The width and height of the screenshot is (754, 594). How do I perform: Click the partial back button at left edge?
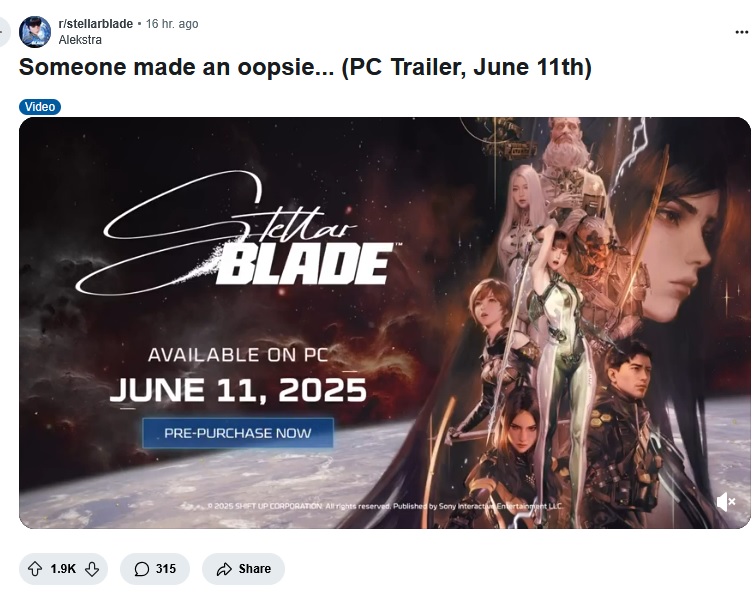click(4, 32)
